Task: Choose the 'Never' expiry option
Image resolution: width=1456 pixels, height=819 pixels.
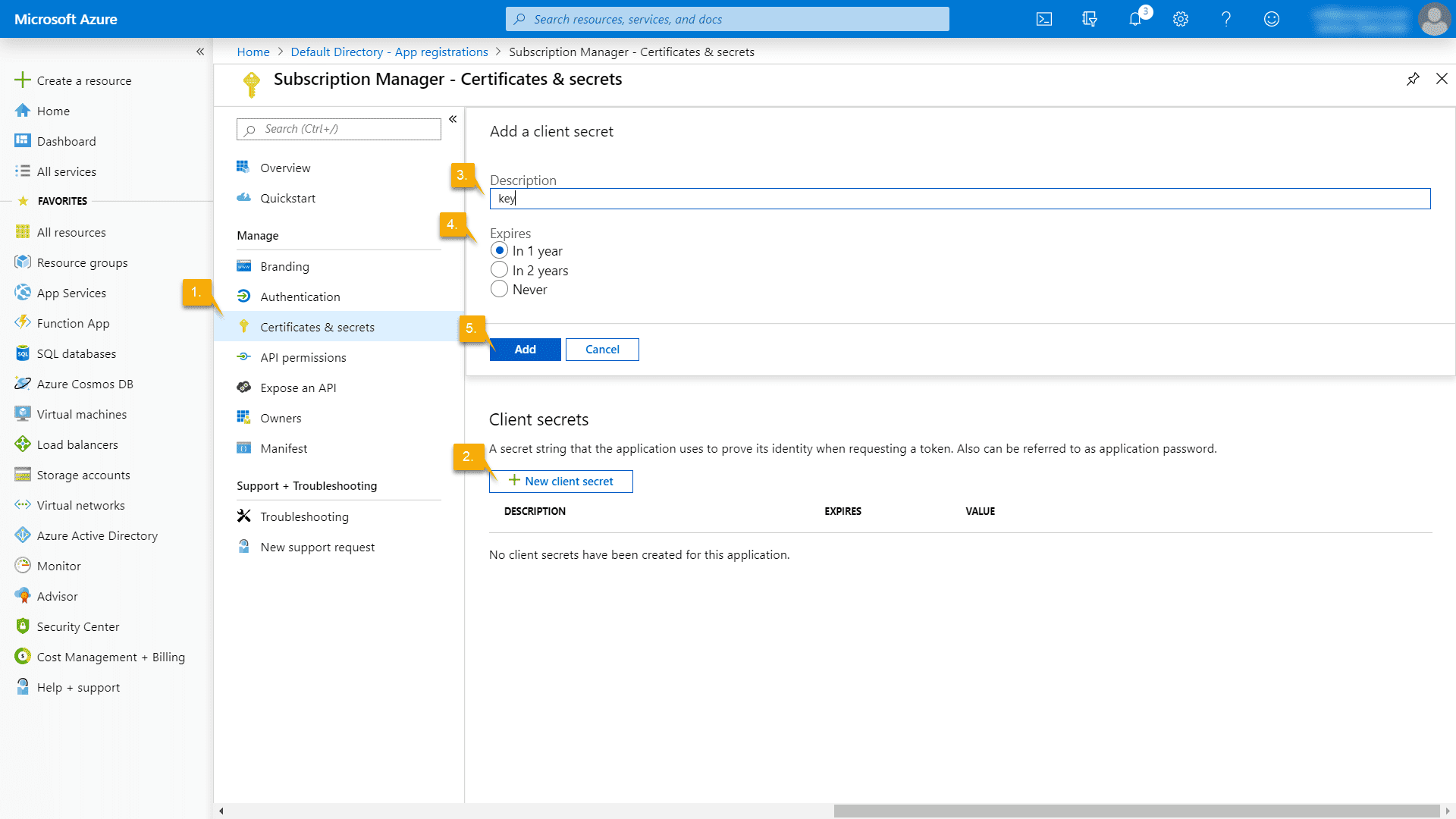Action: [499, 289]
